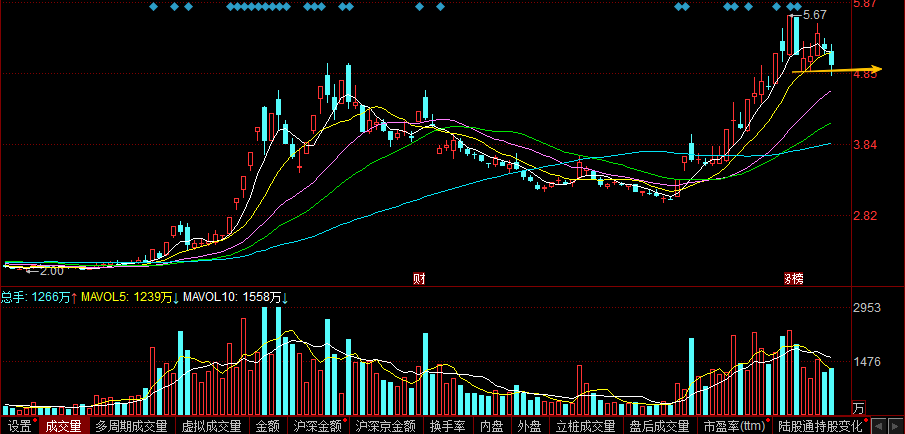Click the 4.85 price axis value
Viewport: 905px width, 434px height.
(x=867, y=74)
